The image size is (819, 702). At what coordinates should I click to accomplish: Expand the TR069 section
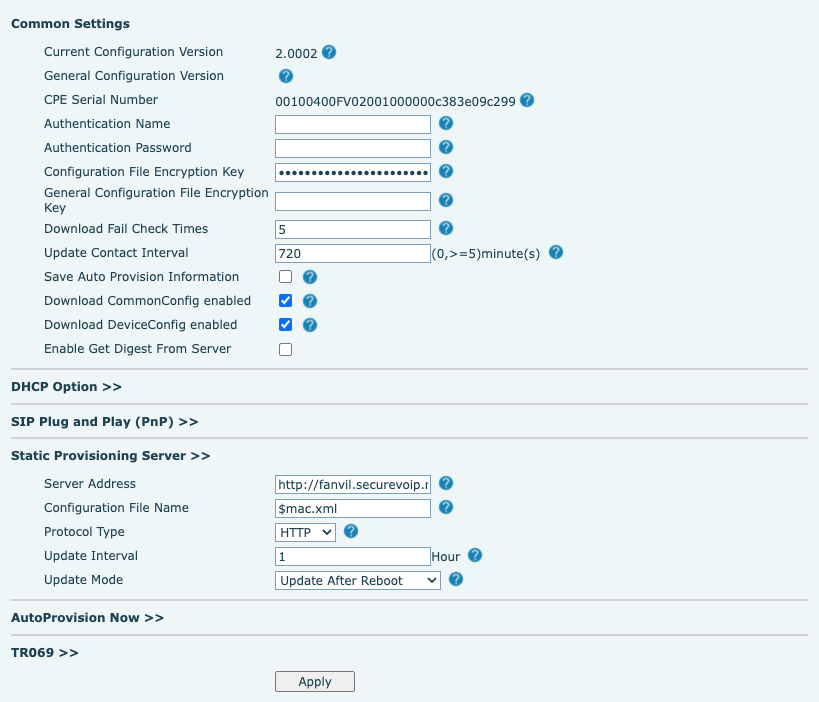pyautogui.click(x=44, y=653)
